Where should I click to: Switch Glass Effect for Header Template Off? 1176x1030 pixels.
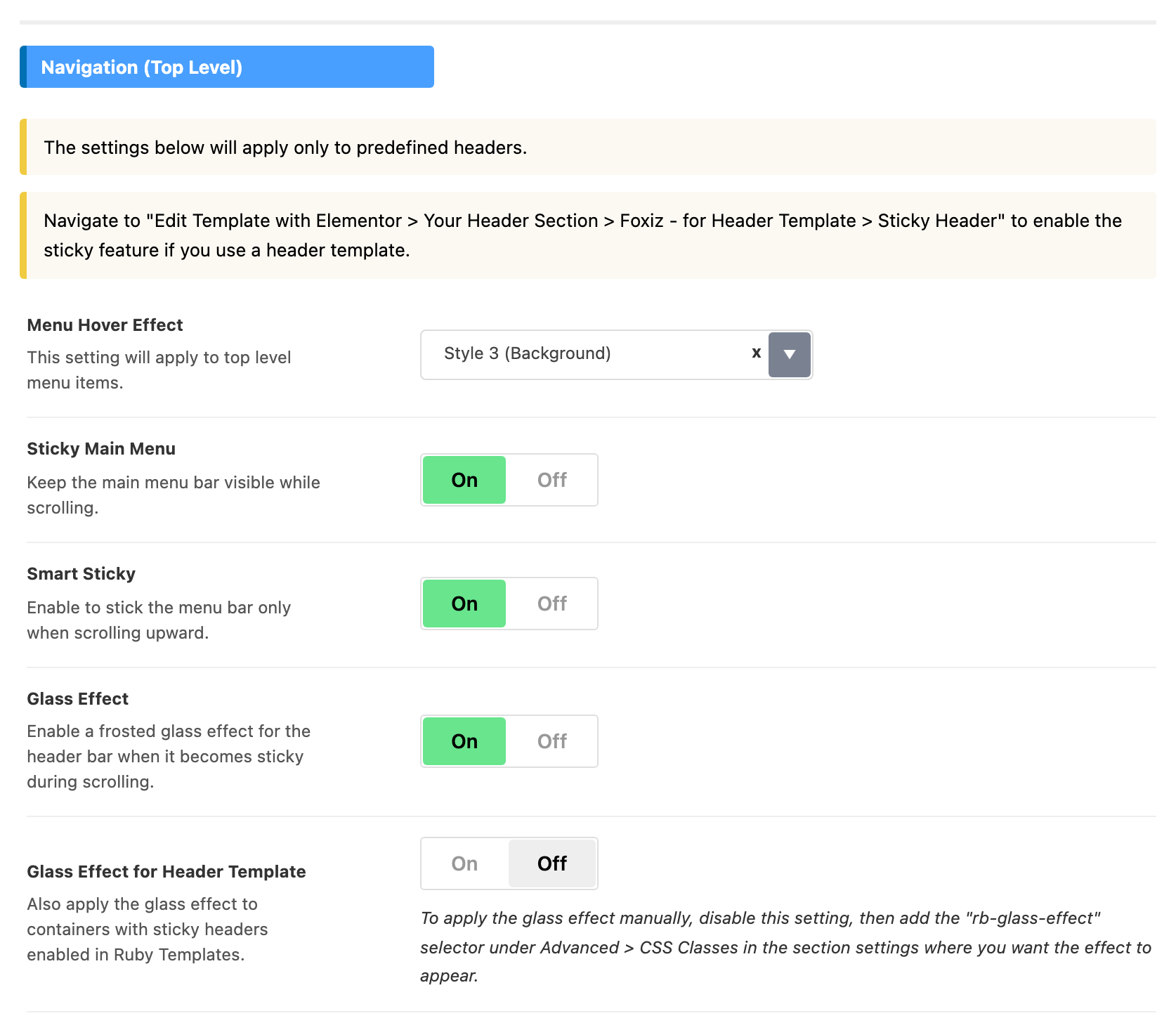(552, 863)
